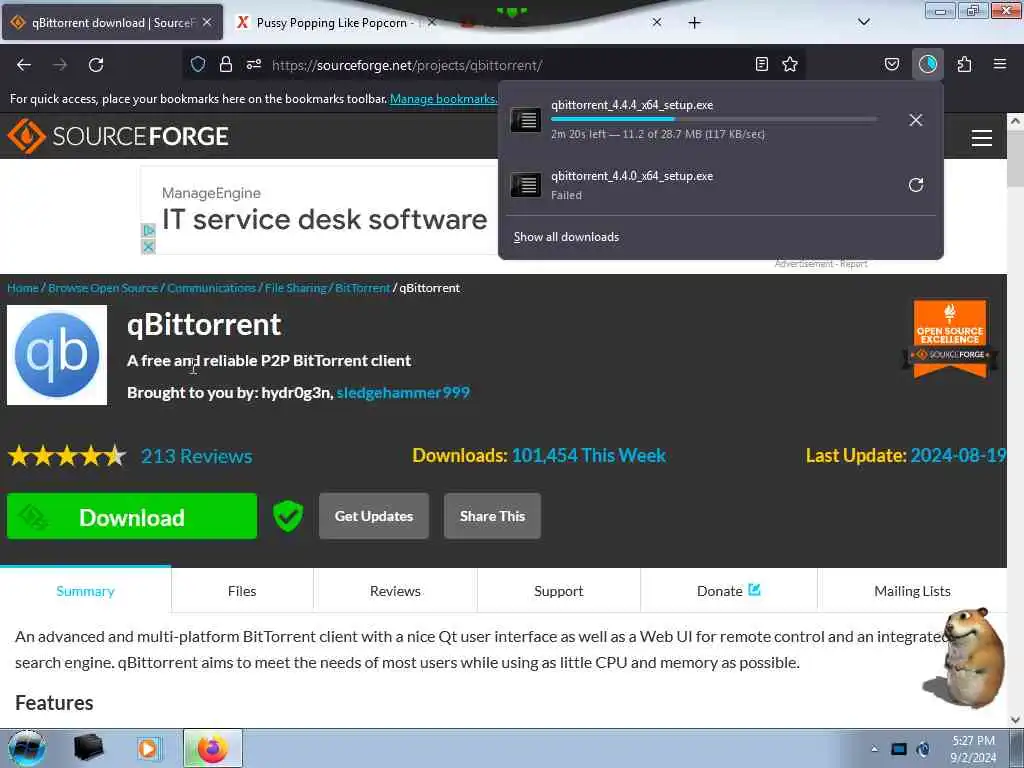Close the ad with X icon

click(x=148, y=247)
